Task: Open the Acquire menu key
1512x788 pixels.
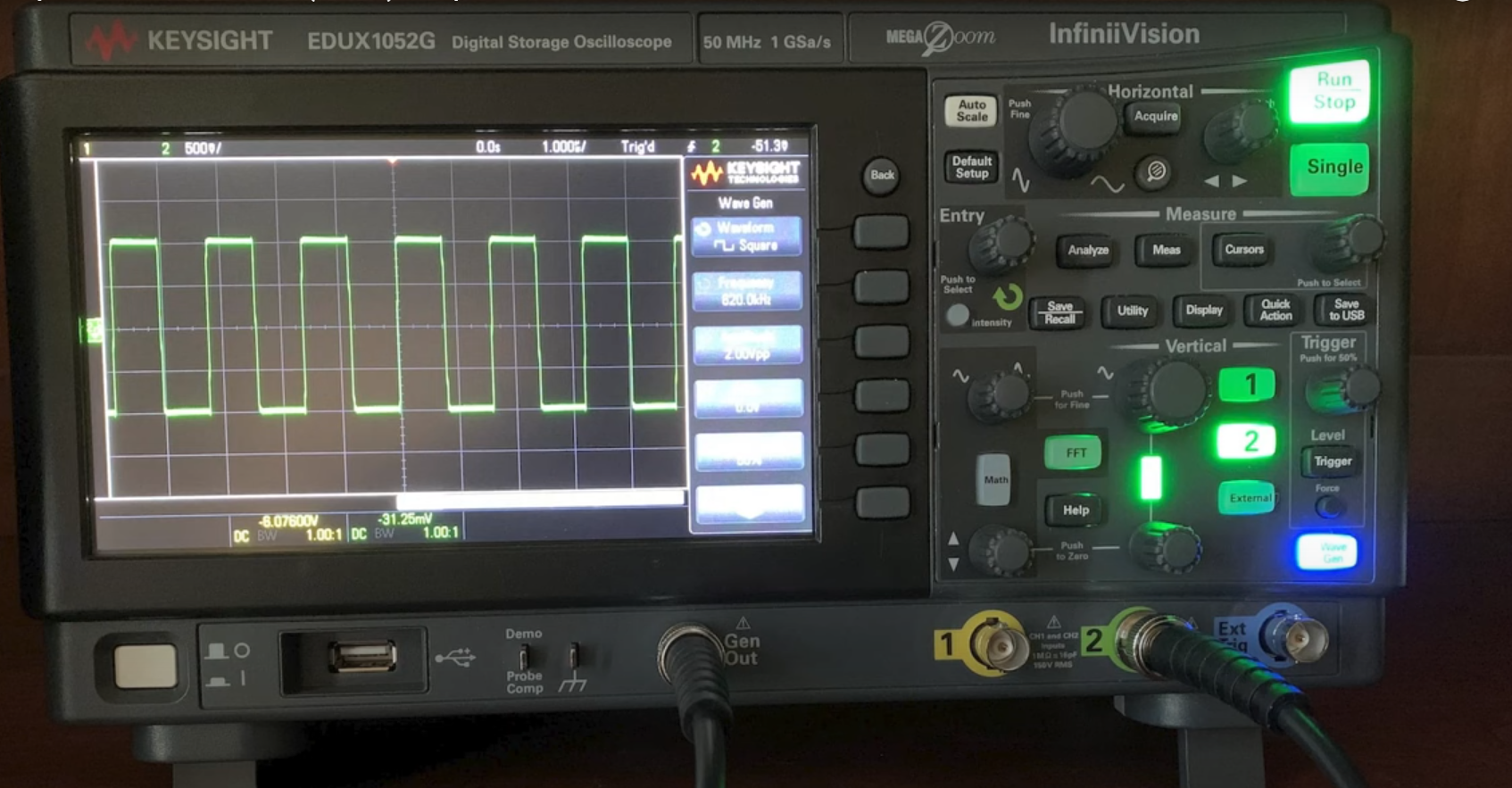Action: click(1155, 117)
